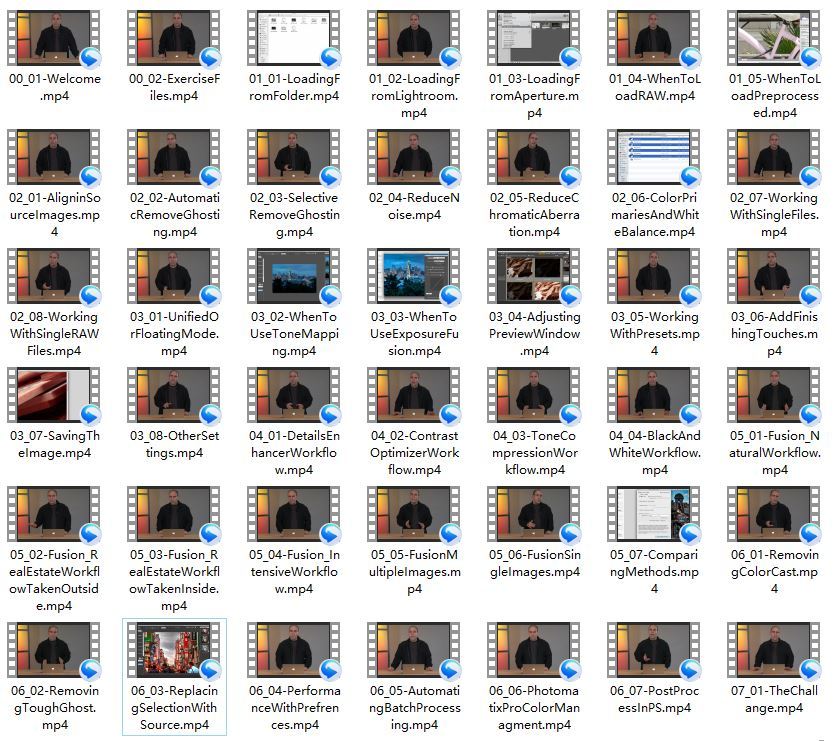The width and height of the screenshot is (834, 741).
Task: Click the filename label 06_07-PostProcessInPS.mp4
Action: coord(655,700)
